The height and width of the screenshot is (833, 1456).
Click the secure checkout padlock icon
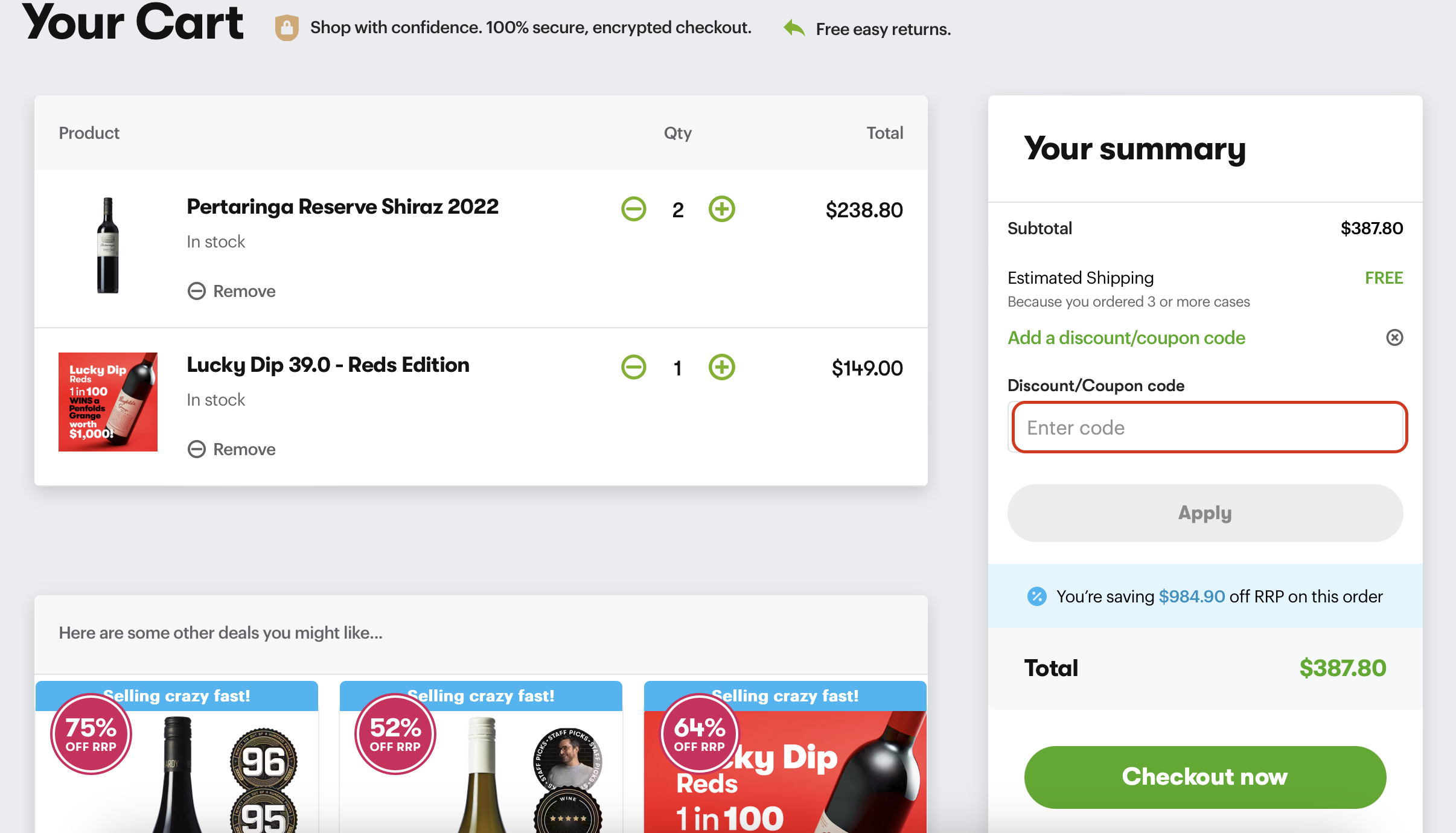click(x=286, y=27)
